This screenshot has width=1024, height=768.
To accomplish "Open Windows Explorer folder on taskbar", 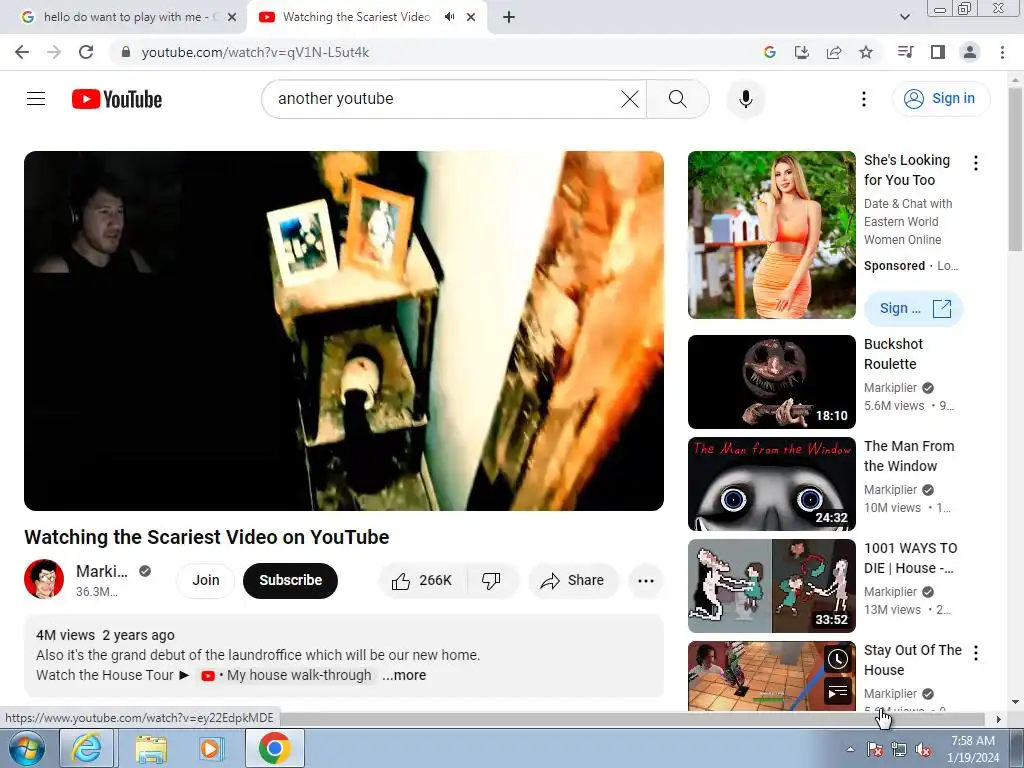I will point(152,748).
